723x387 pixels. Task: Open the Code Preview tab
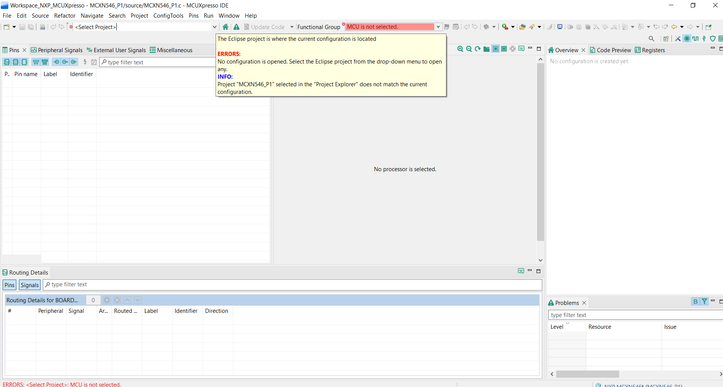pyautogui.click(x=610, y=50)
